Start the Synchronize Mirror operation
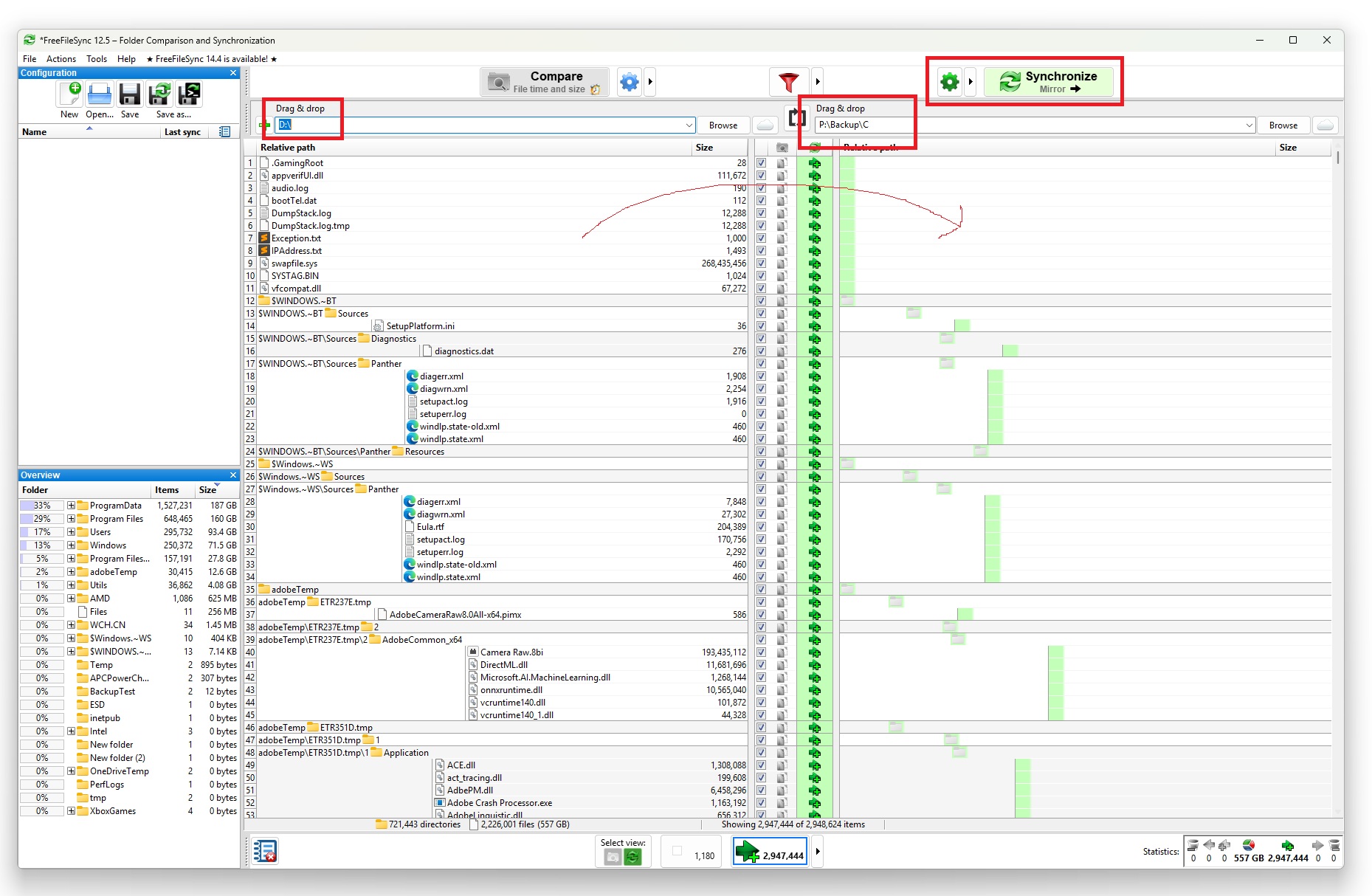This screenshot has height=896, width=1372. click(1049, 82)
